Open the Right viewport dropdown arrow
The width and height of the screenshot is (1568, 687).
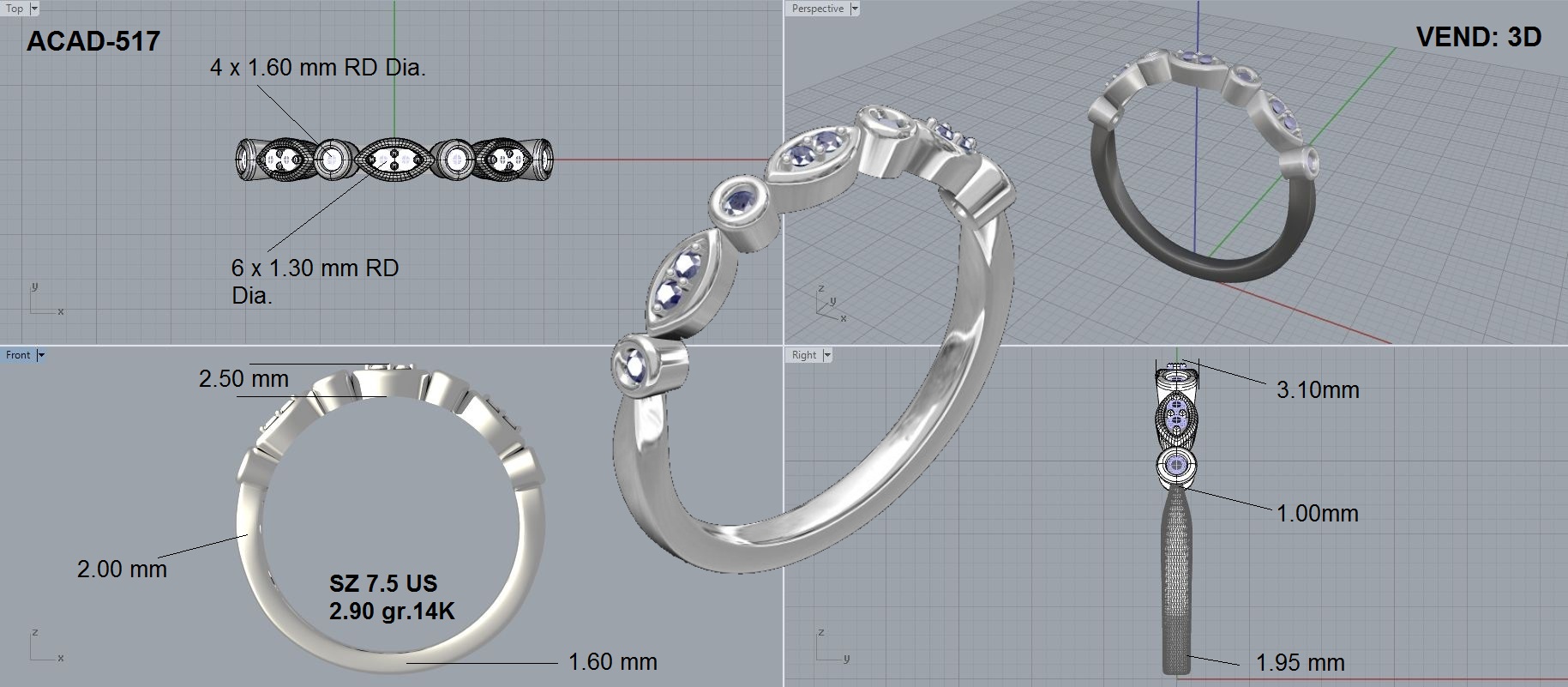tap(827, 355)
